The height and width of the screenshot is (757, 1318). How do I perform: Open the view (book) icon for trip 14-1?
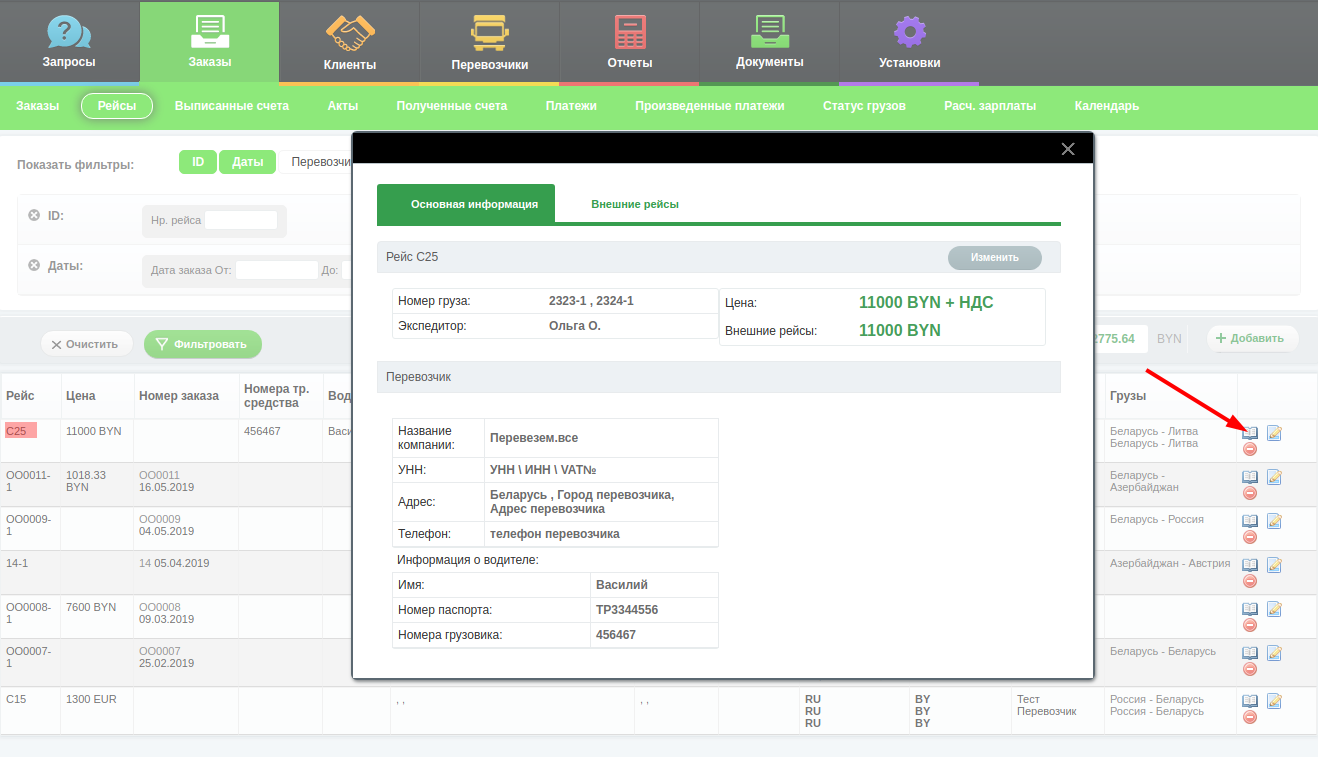pyautogui.click(x=1250, y=565)
